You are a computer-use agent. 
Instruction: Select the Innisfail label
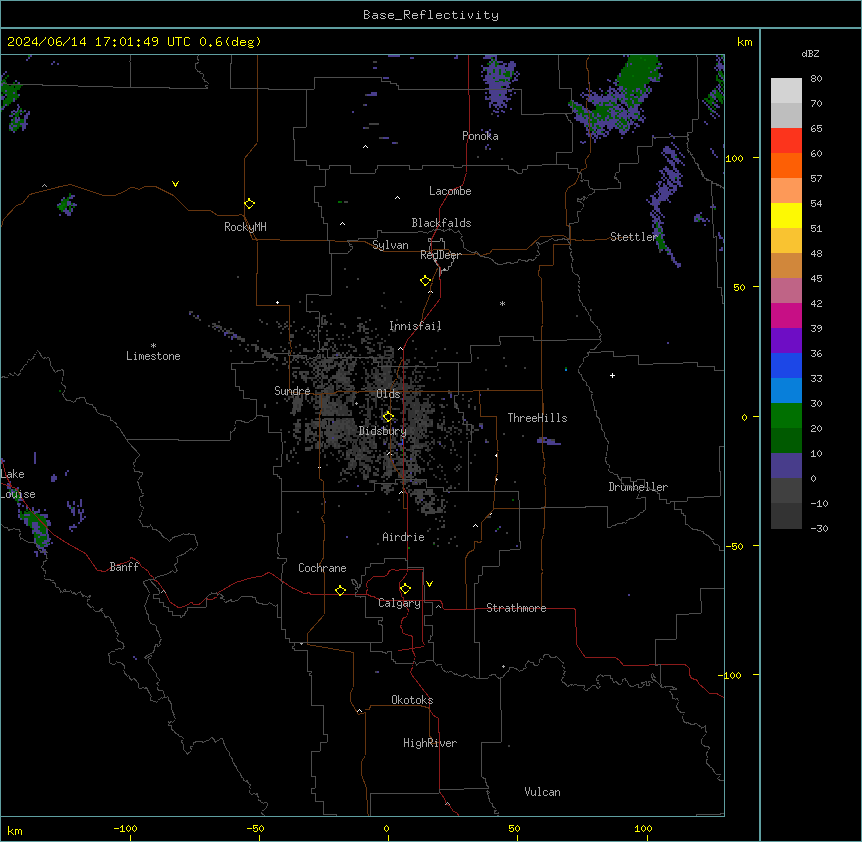click(x=415, y=326)
